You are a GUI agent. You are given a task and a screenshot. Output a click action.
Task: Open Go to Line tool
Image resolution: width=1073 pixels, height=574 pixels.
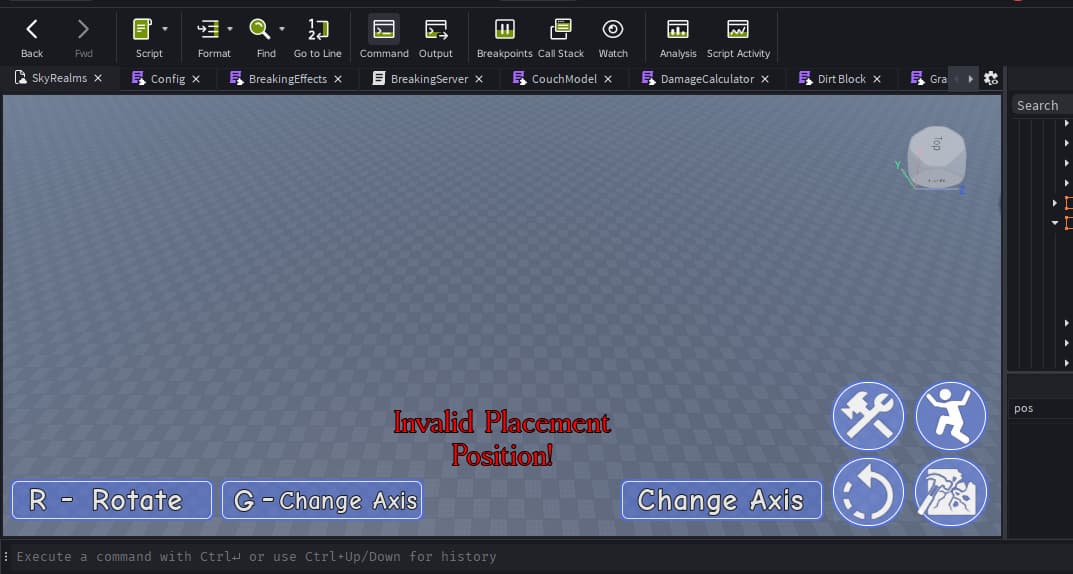pos(318,38)
